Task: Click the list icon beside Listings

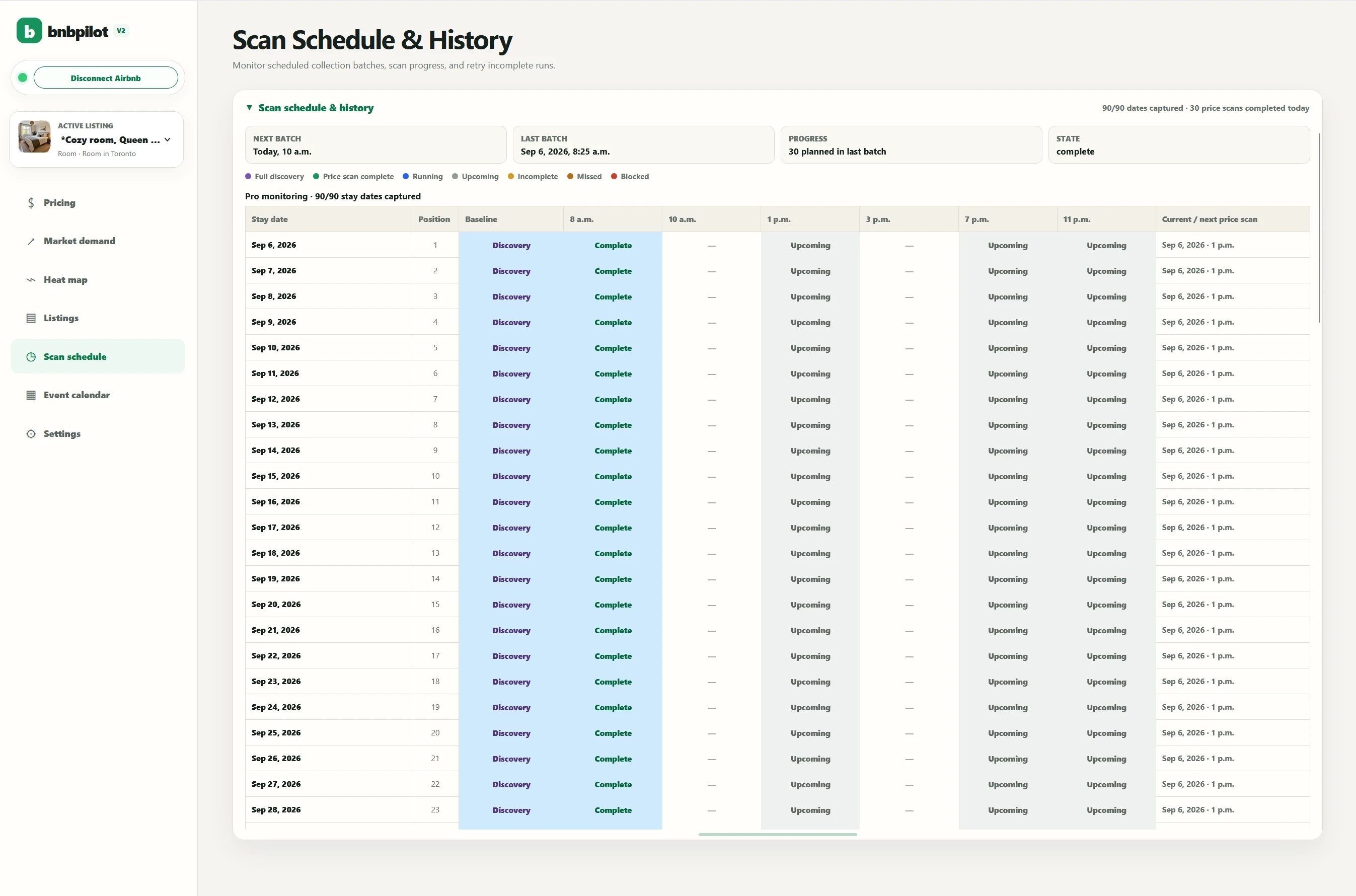Action: [x=31, y=318]
